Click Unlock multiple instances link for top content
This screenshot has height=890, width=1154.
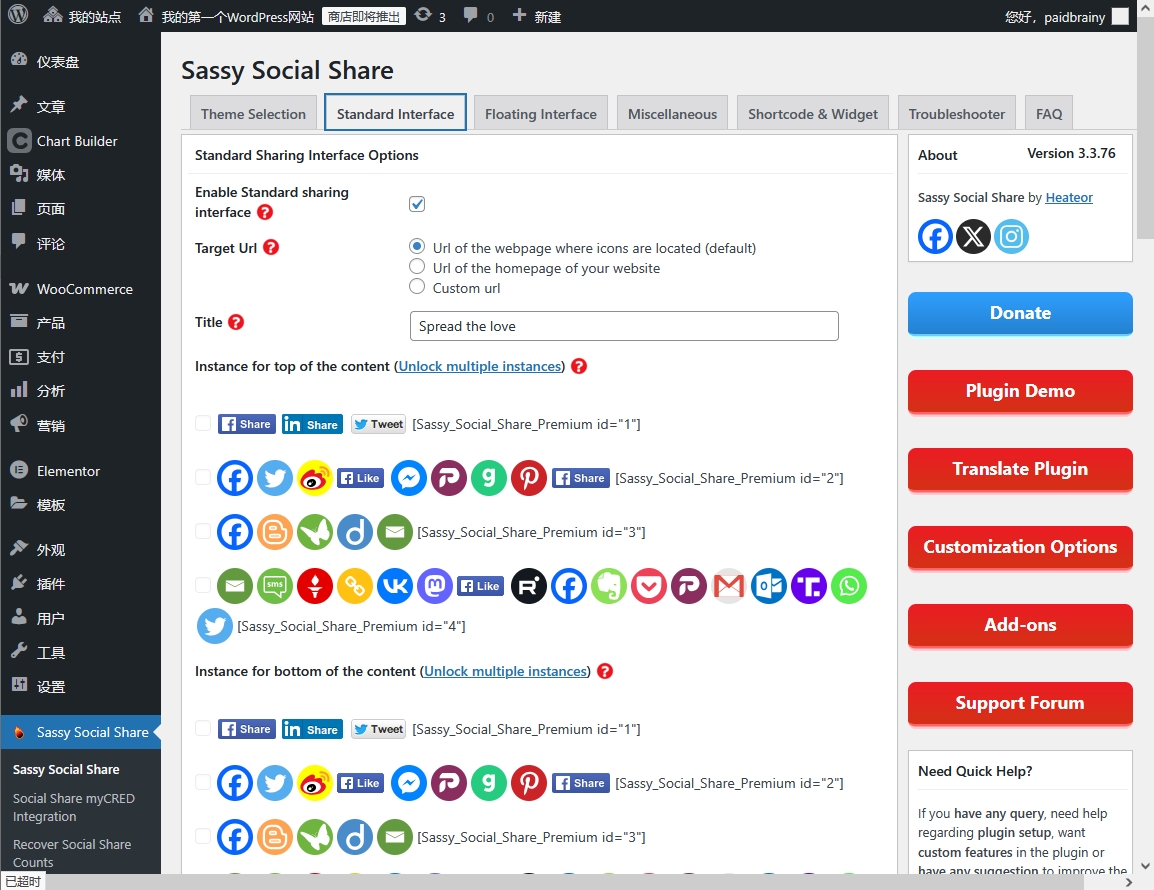click(480, 366)
